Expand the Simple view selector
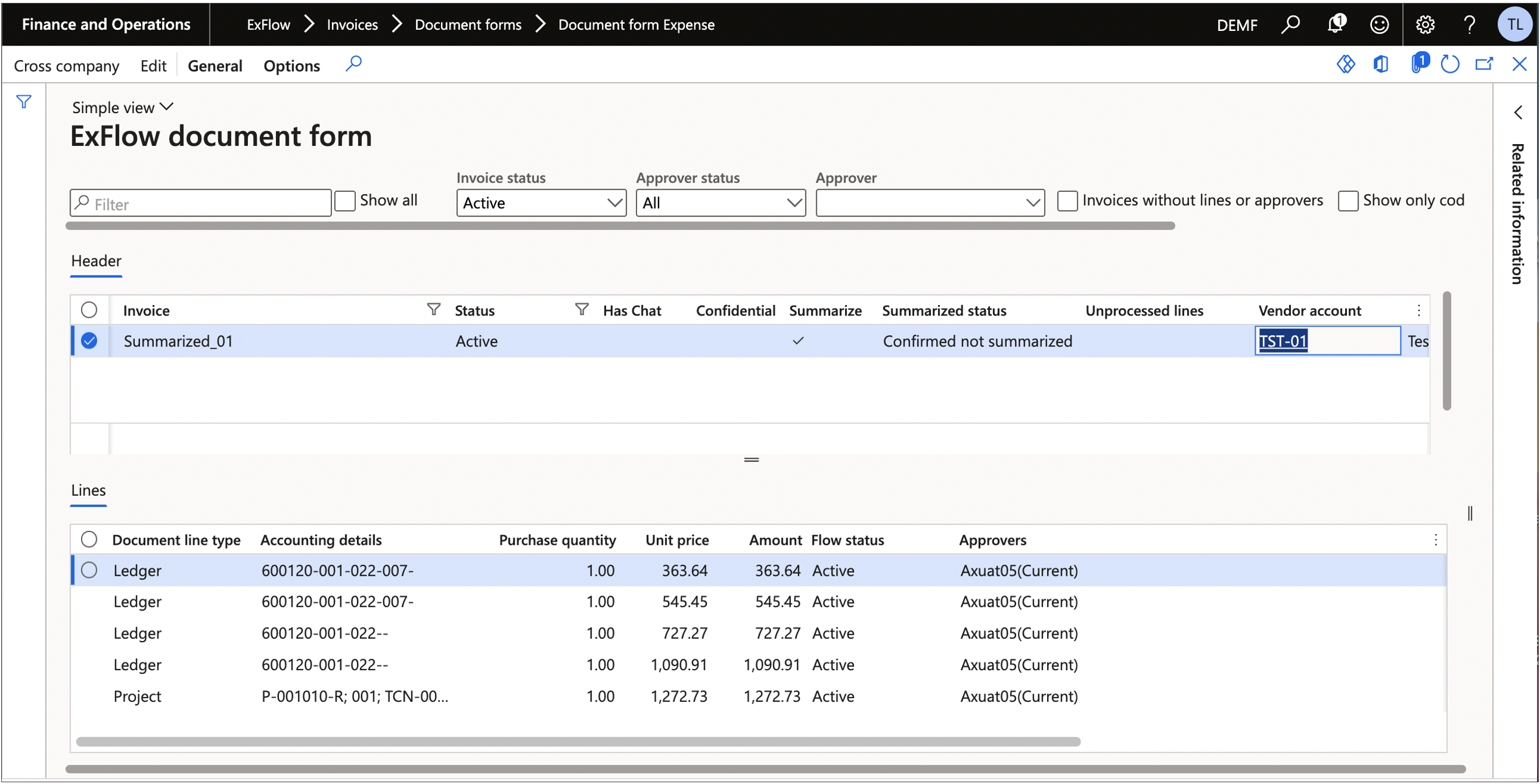 click(x=123, y=108)
